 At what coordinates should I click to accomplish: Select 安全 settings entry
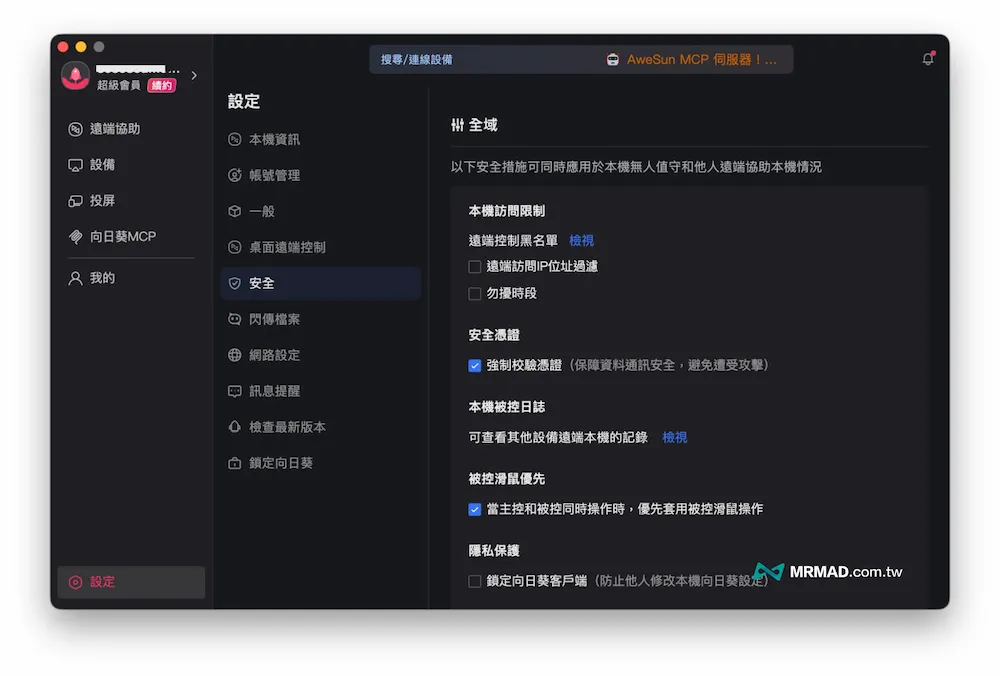[x=321, y=283]
